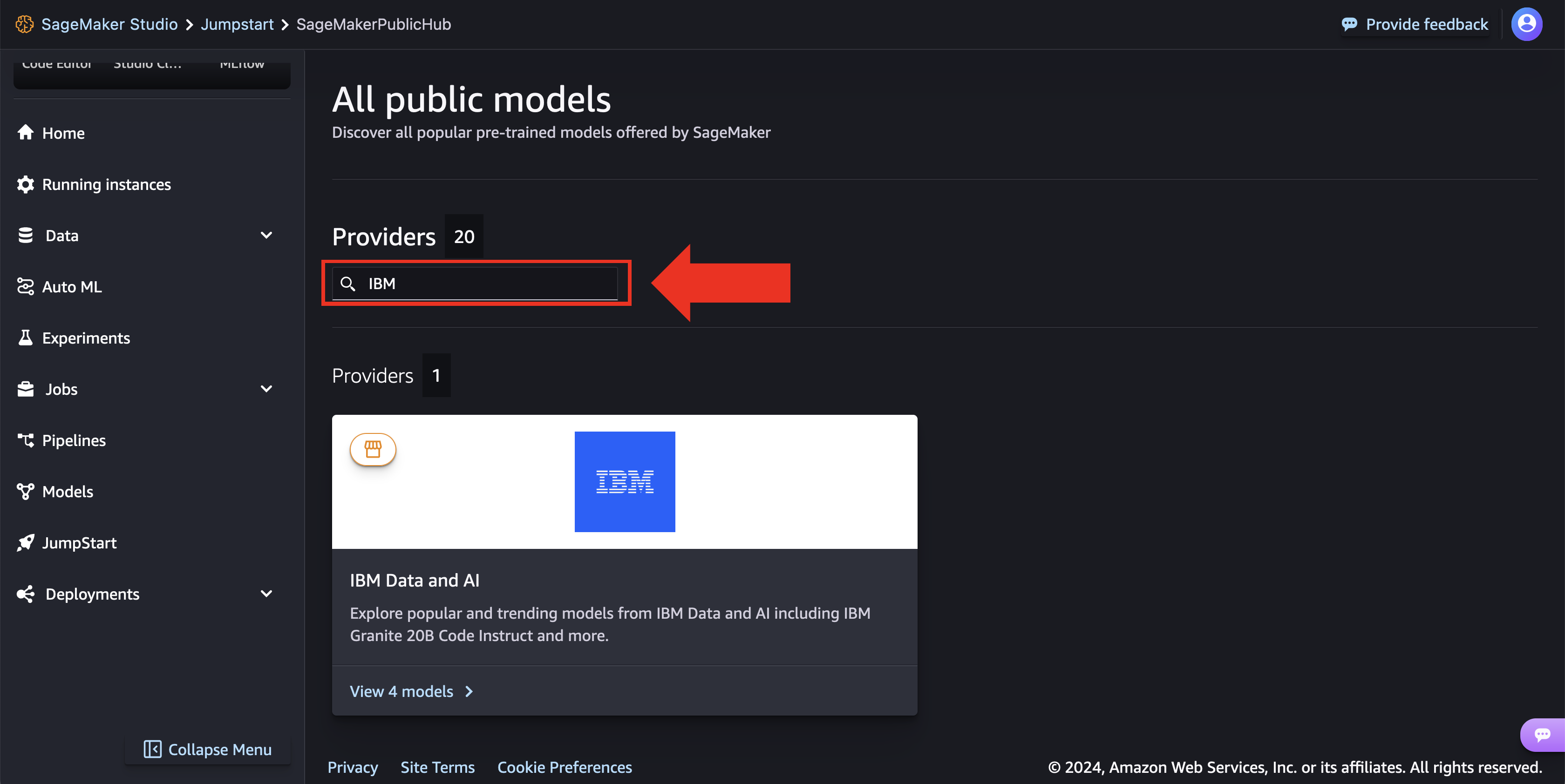The height and width of the screenshot is (784, 1565).
Task: Select the Pipelines icon in sidebar
Action: [x=26, y=439]
